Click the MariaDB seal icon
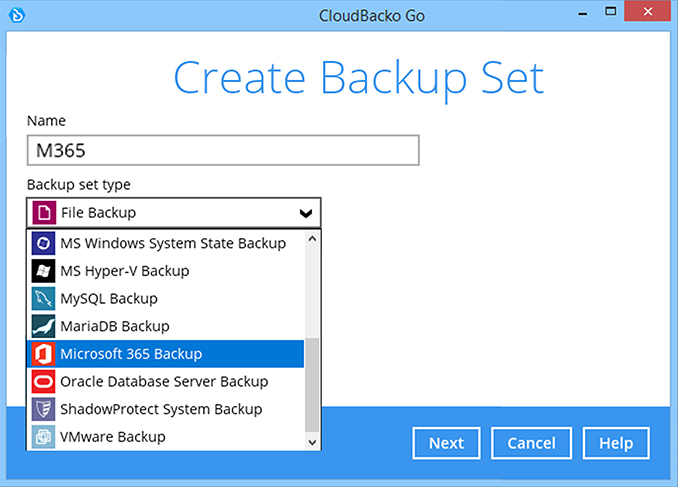Viewport: 678px width, 487px height. [x=43, y=327]
